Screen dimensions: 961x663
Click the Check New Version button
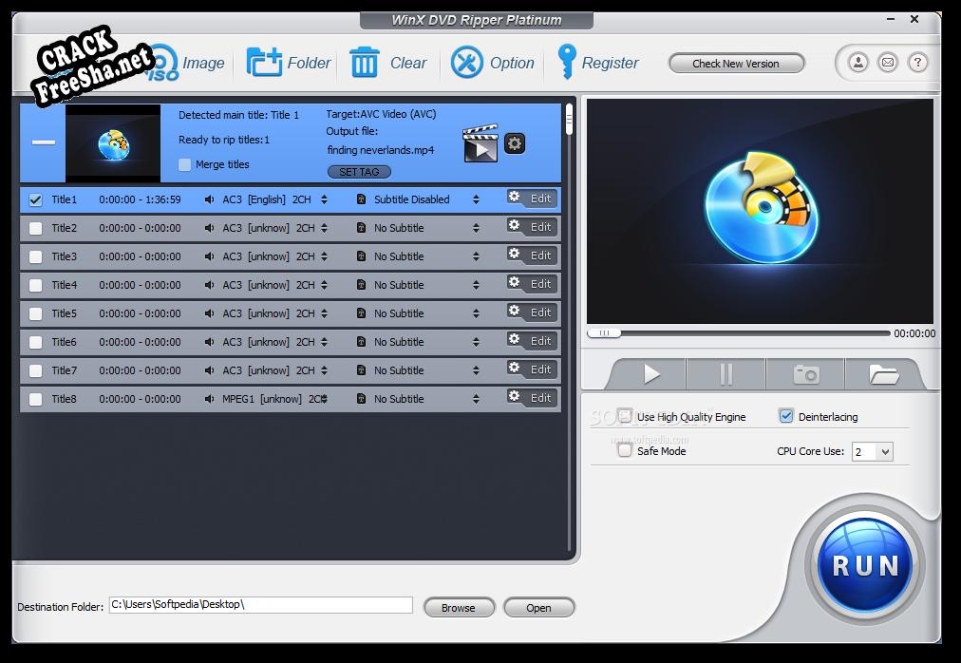pos(736,63)
